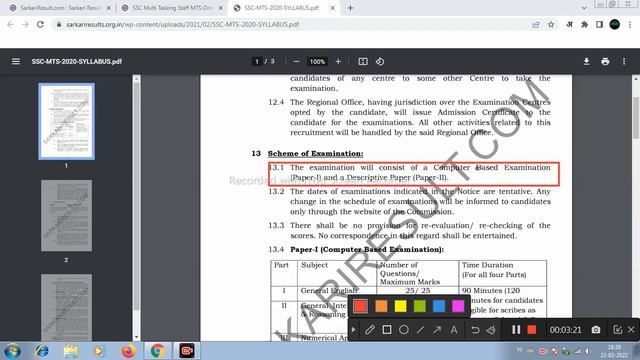
Task: Click the Scheme of Examination heading
Action: (315, 153)
